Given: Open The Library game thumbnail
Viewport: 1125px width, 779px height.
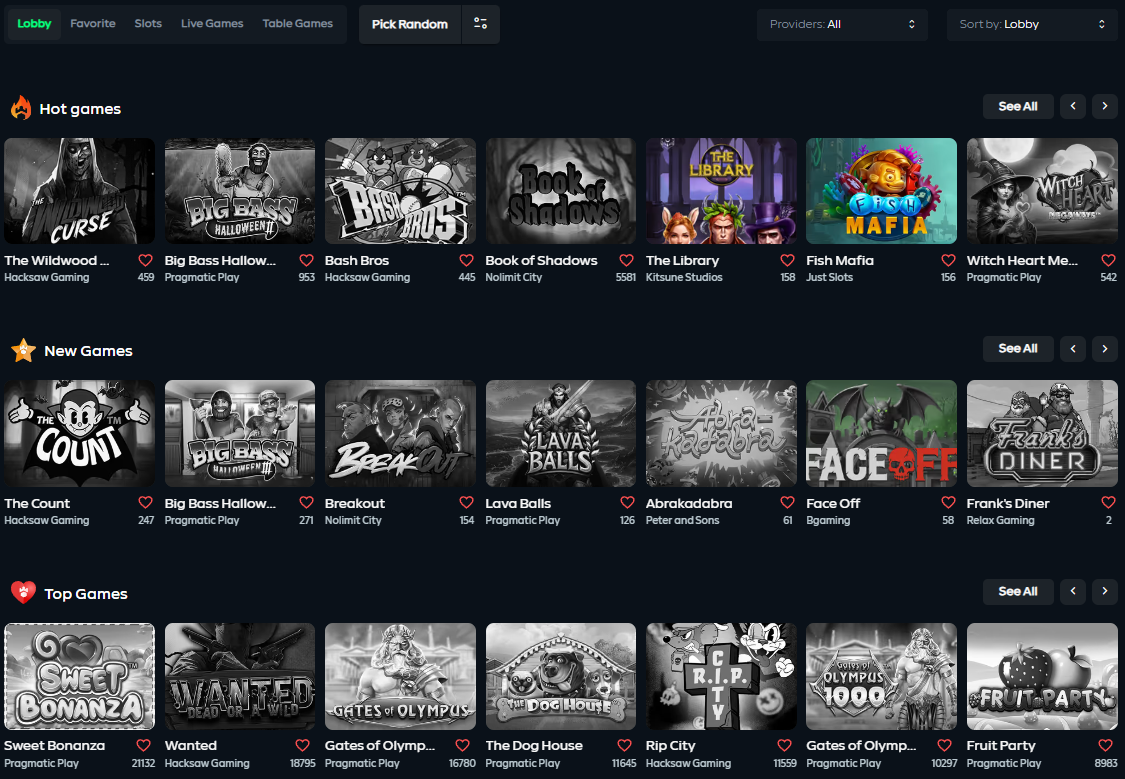Looking at the screenshot, I should tap(721, 191).
